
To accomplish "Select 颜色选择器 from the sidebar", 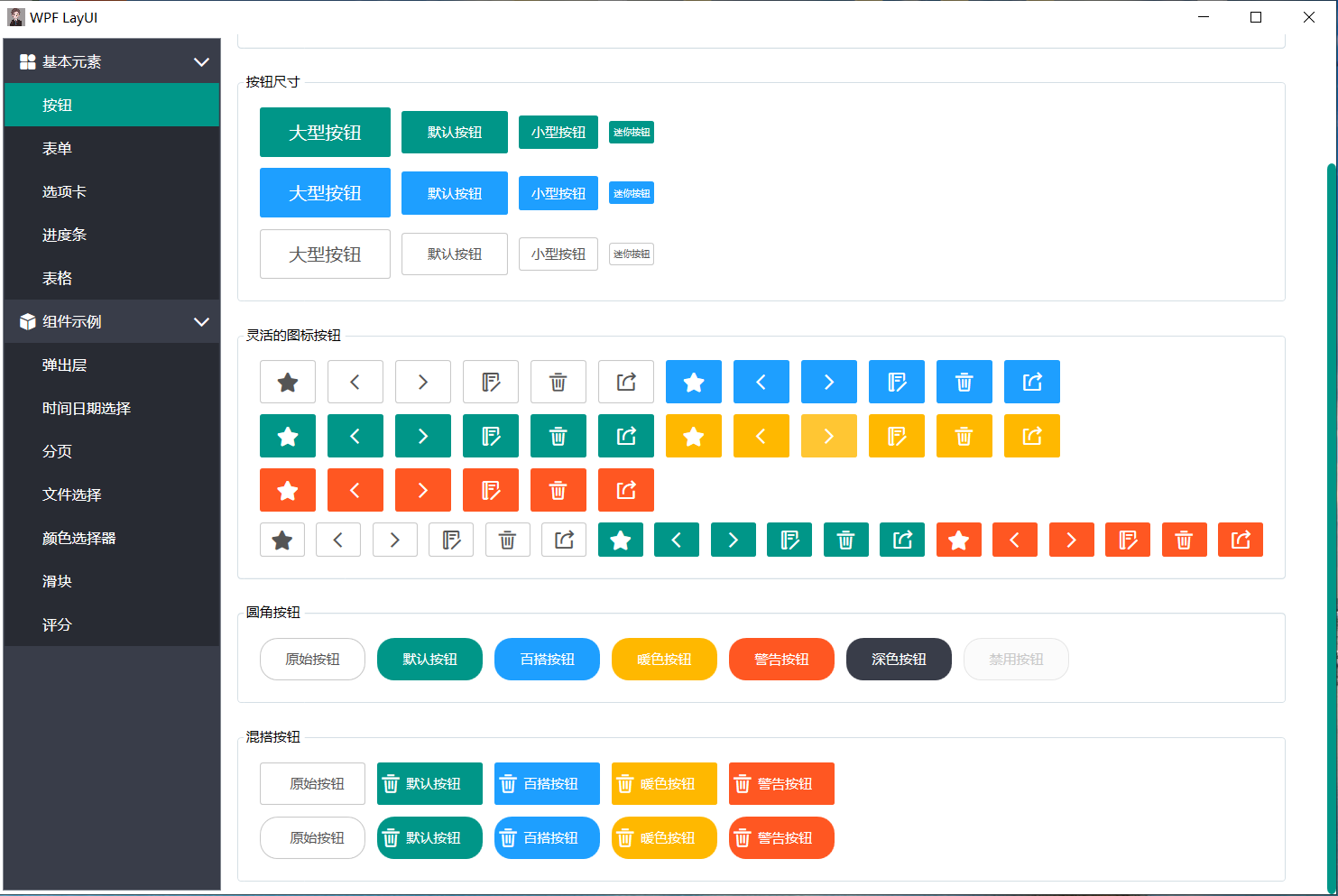I will (79, 539).
